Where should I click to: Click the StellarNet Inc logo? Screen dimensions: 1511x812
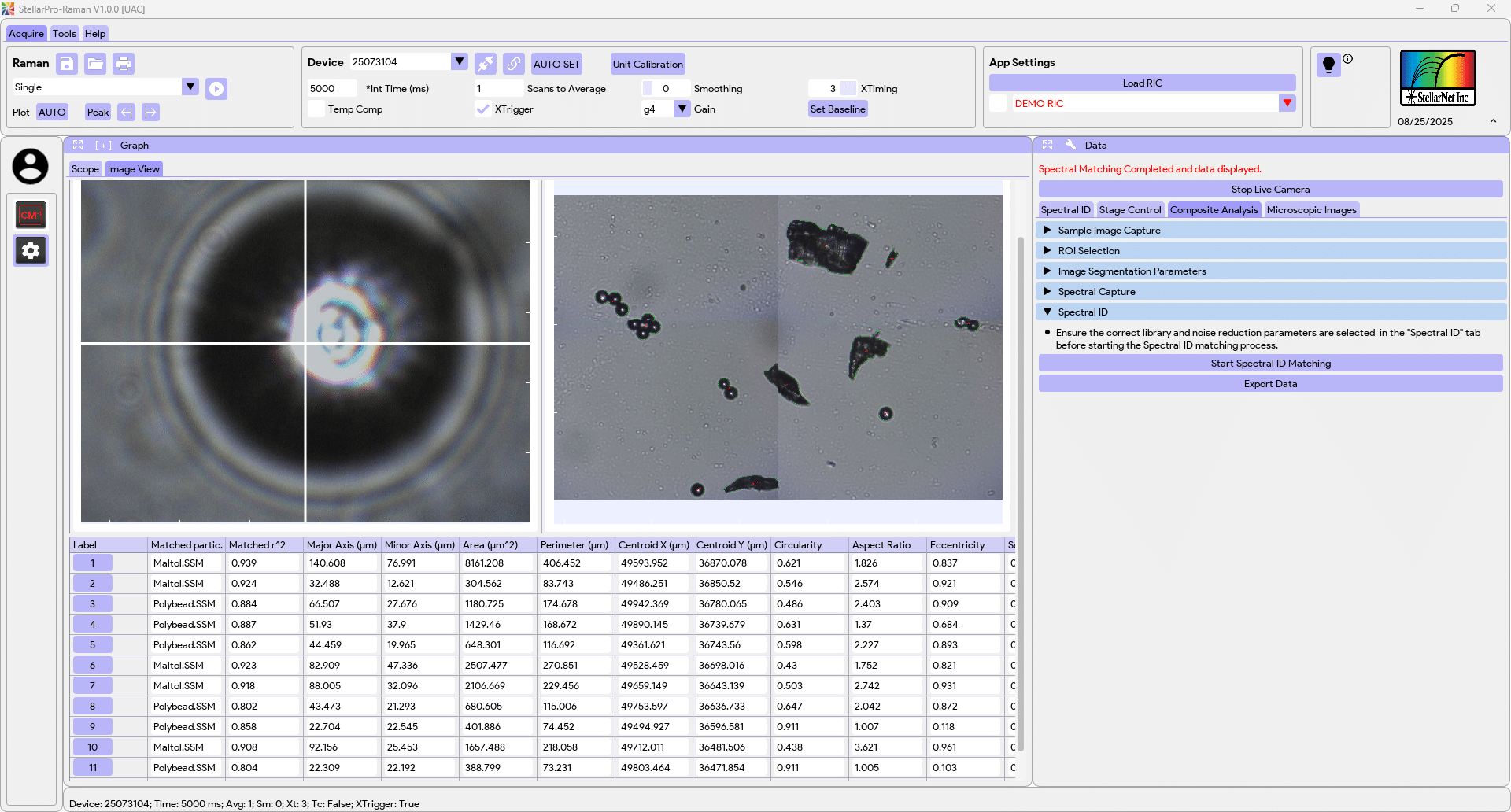(1437, 78)
